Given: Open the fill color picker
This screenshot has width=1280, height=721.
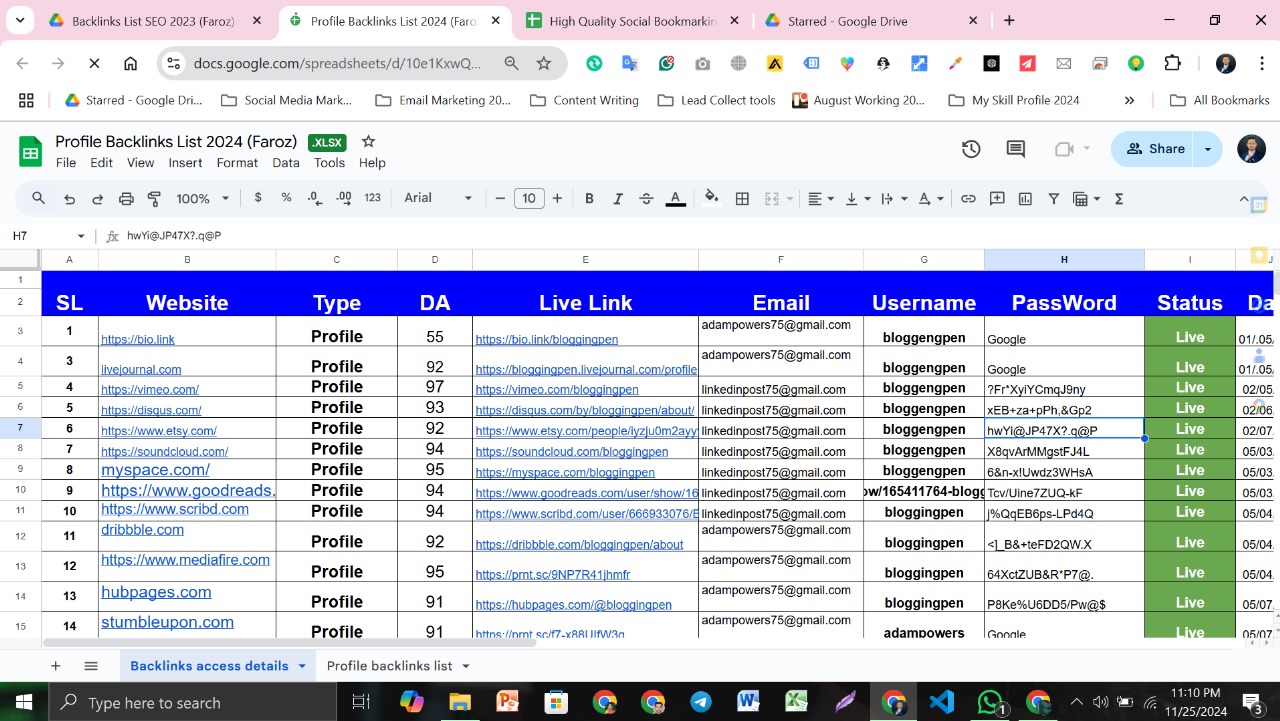Looking at the screenshot, I should coord(712,198).
